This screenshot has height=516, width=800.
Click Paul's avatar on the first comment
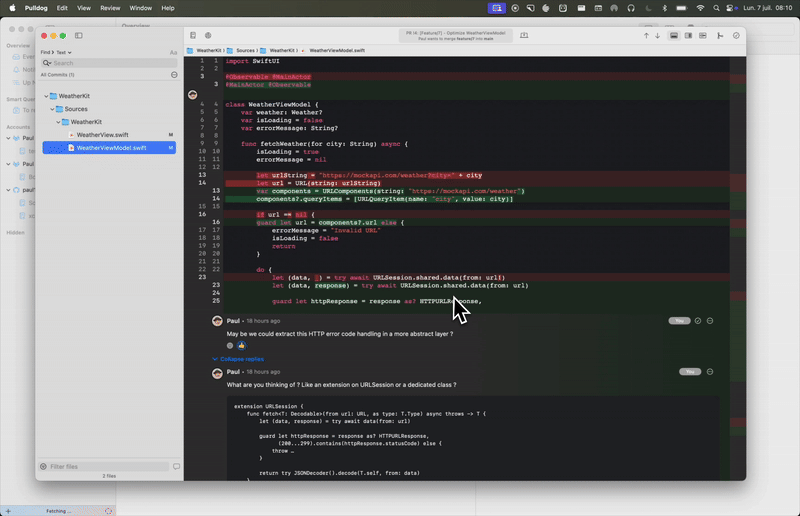click(x=217, y=321)
